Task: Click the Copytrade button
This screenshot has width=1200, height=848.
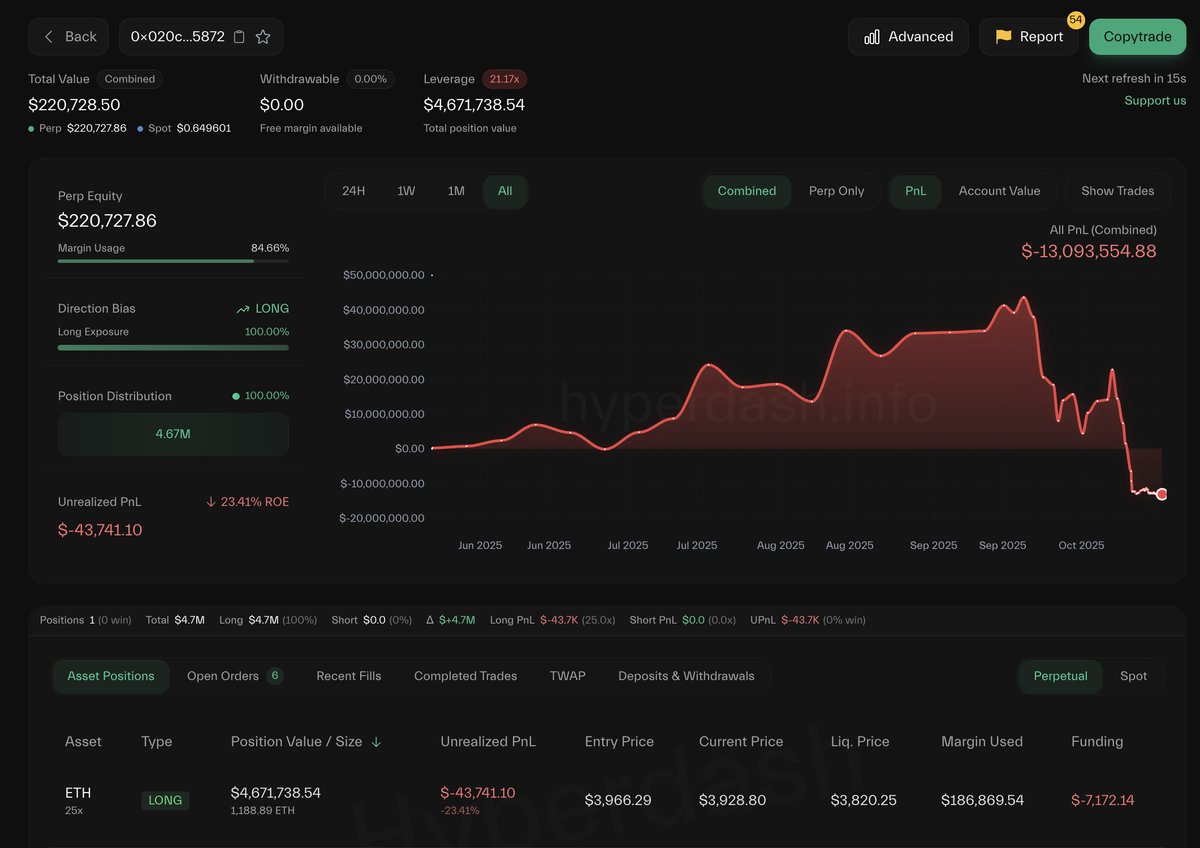Action: (1137, 37)
